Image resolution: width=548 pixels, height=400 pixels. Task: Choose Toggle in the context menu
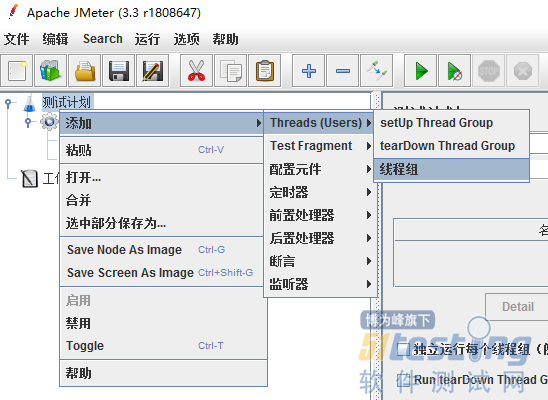click(164, 346)
